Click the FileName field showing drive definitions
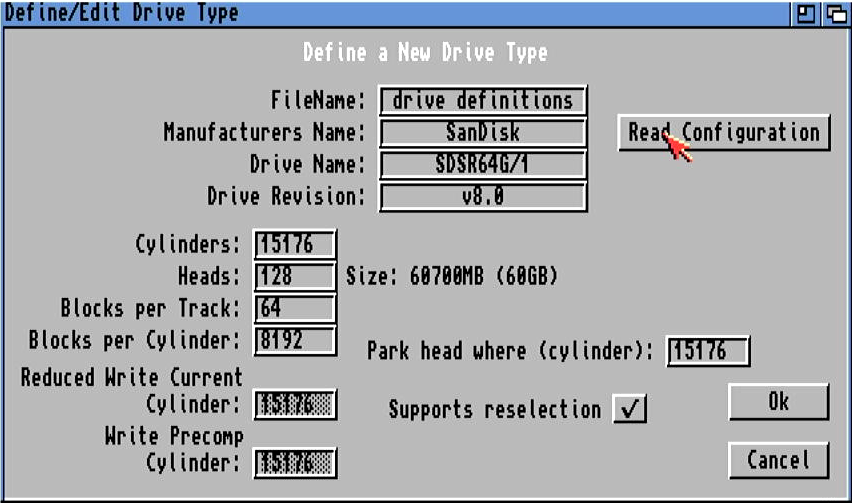The height and width of the screenshot is (503, 852). coord(483,100)
